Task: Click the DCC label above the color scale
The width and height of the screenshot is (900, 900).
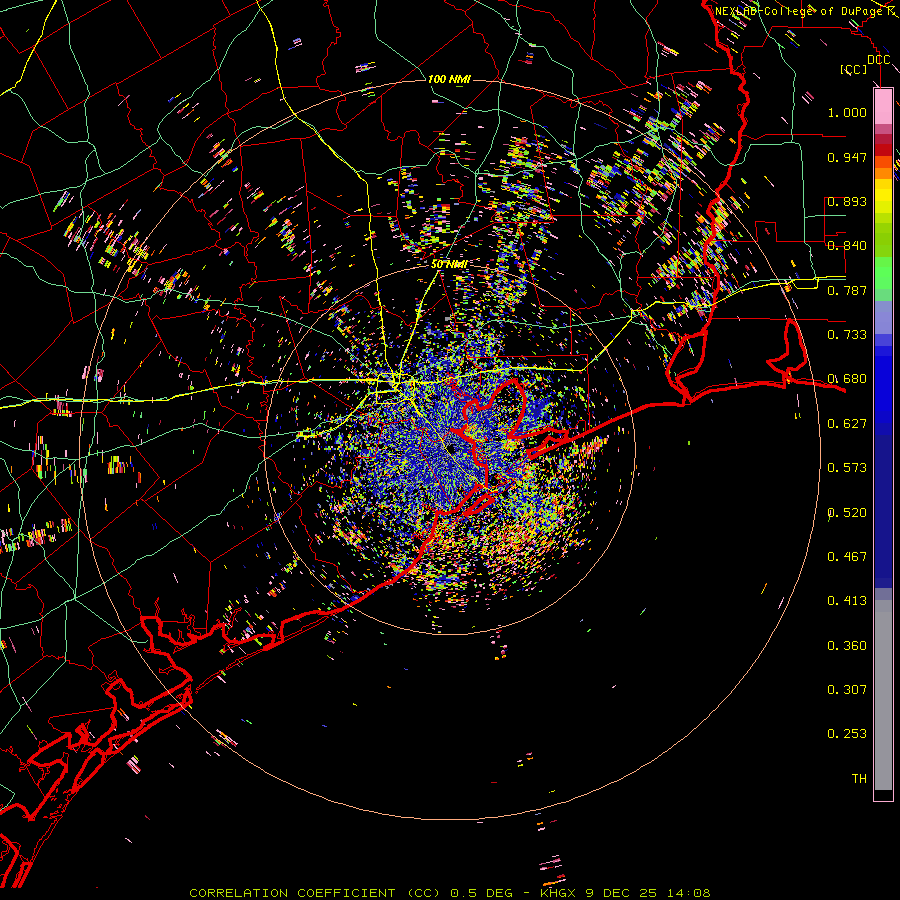Action: [x=878, y=60]
